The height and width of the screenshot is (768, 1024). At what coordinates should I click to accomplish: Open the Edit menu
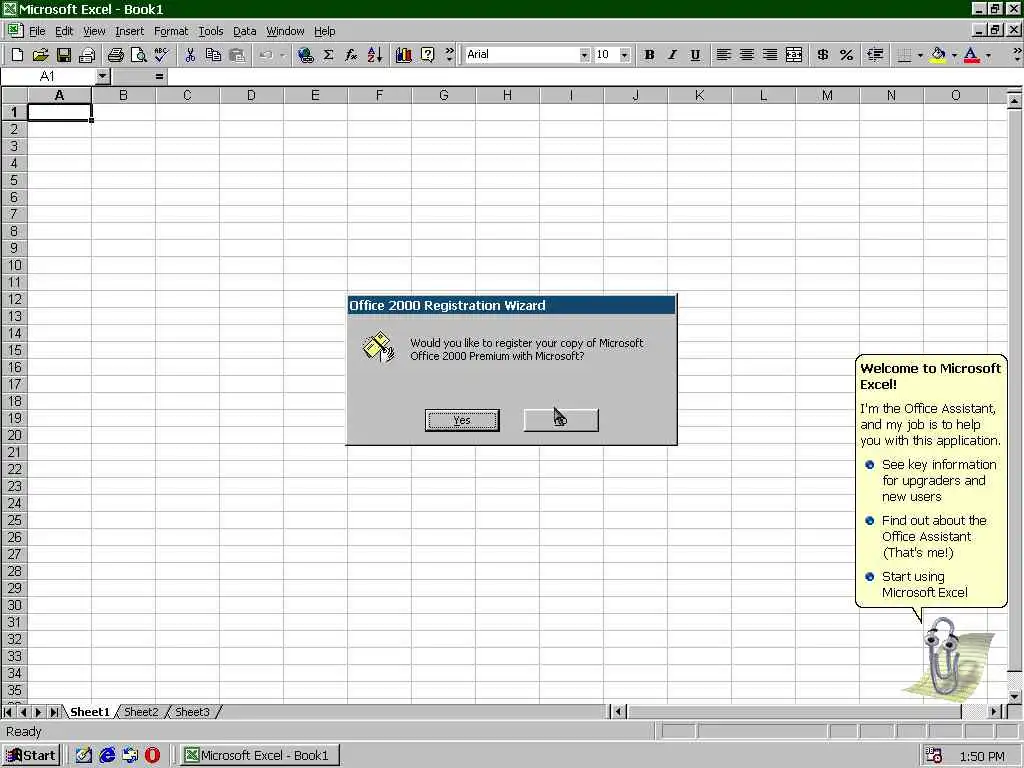[x=63, y=31]
